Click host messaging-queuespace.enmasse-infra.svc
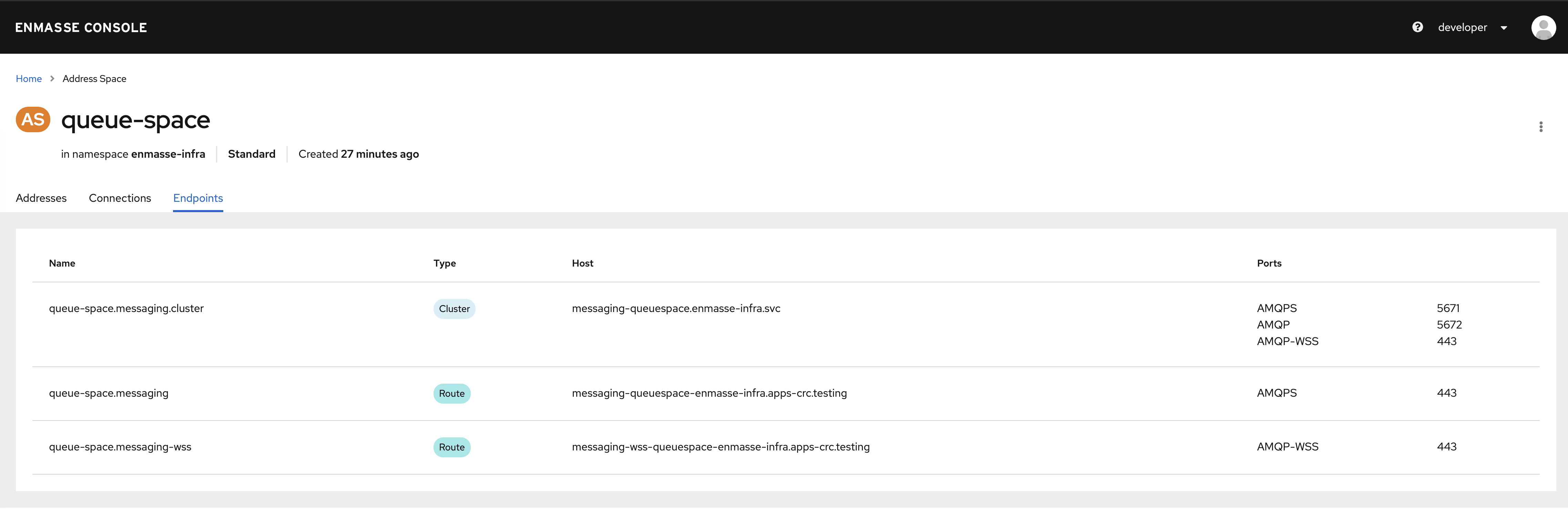Screen dimensions: 1568x509 (x=676, y=308)
